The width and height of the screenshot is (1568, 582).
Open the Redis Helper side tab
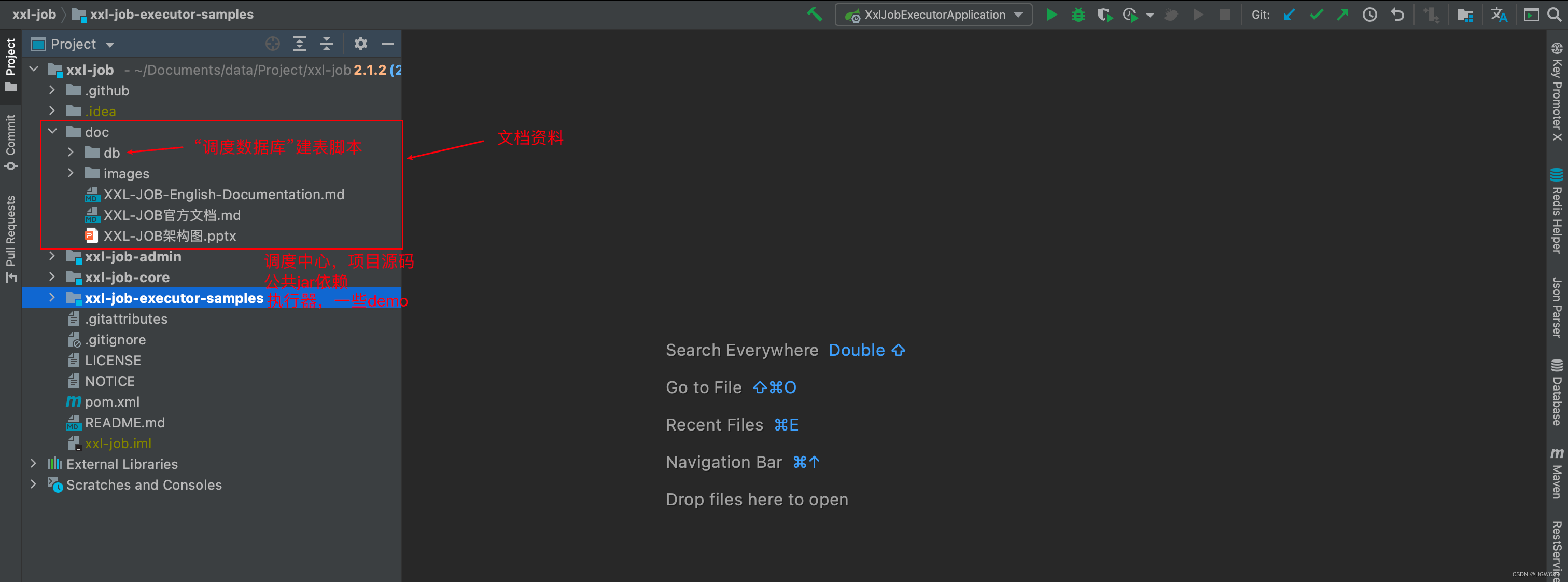(1557, 210)
